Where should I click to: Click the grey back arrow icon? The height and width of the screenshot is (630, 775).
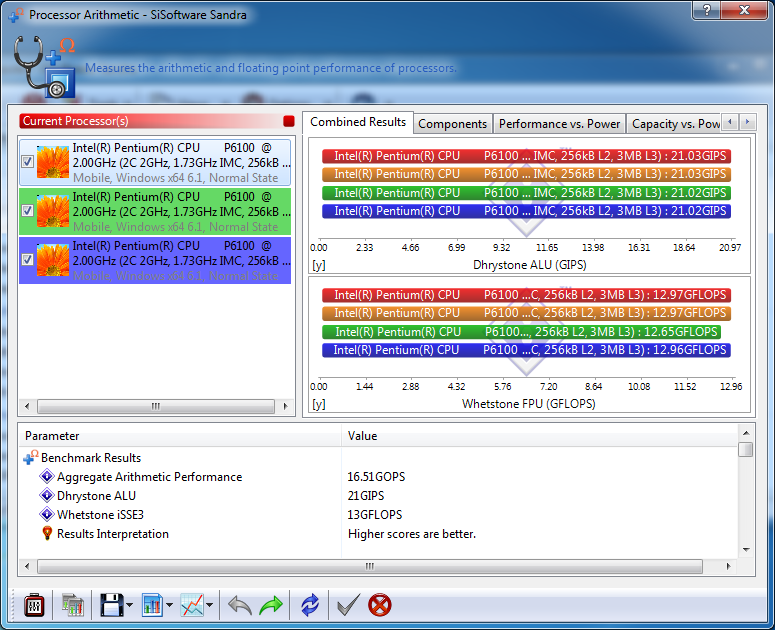pyautogui.click(x=240, y=605)
